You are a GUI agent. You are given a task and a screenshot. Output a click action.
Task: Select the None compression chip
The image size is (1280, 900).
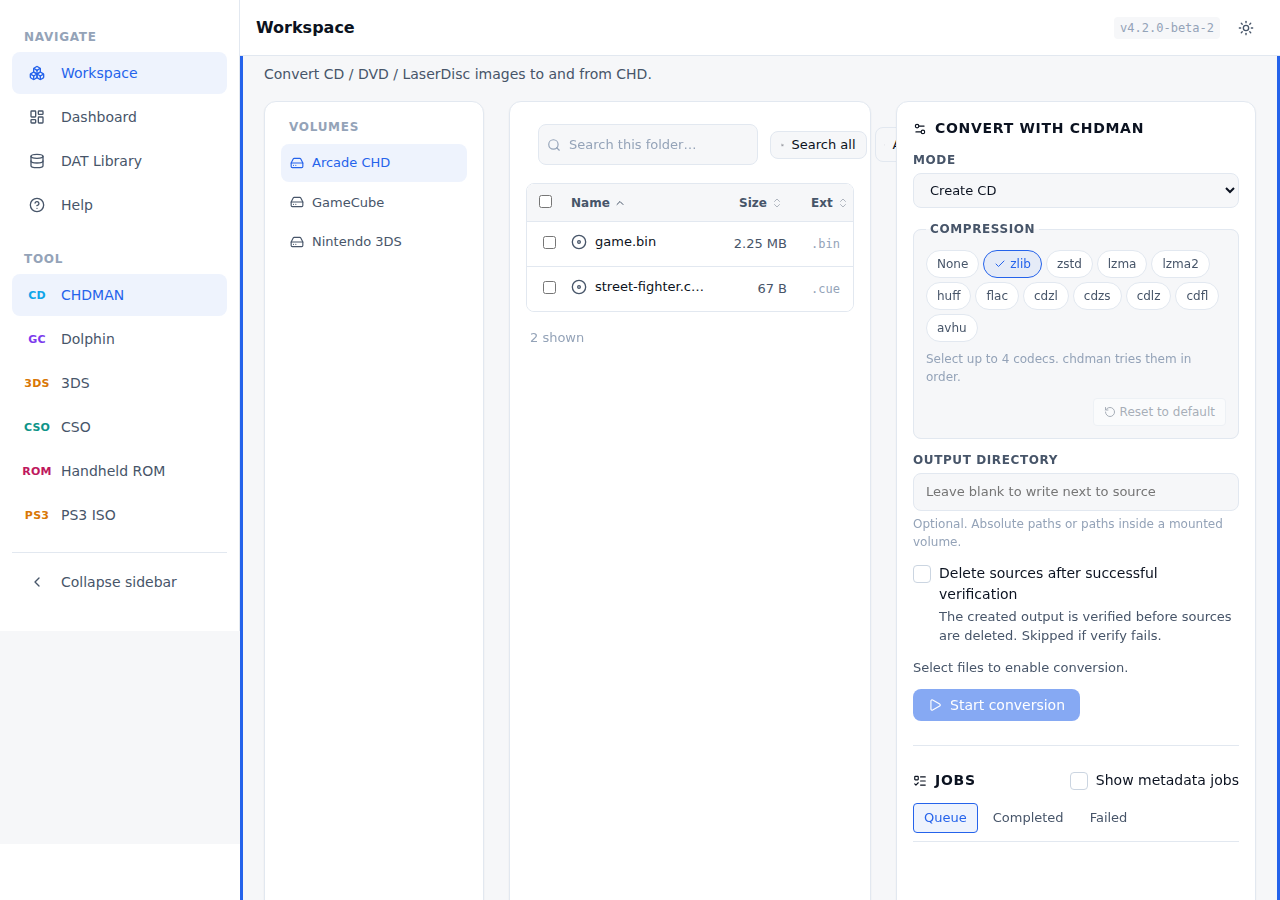pyautogui.click(x=952, y=264)
